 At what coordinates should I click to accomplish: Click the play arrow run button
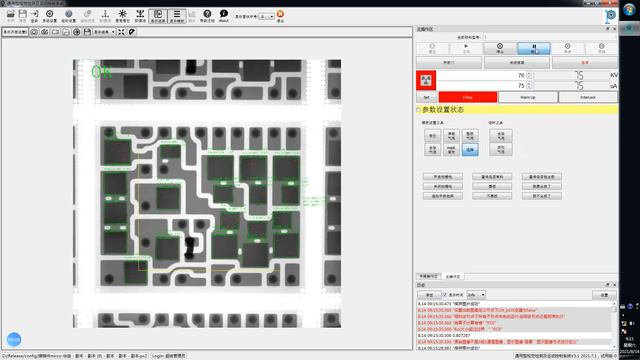click(x=466, y=48)
